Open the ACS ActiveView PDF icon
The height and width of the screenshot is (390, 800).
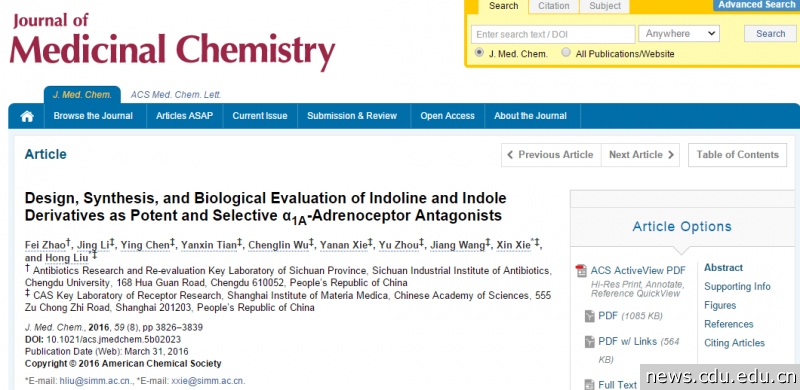[x=581, y=271]
